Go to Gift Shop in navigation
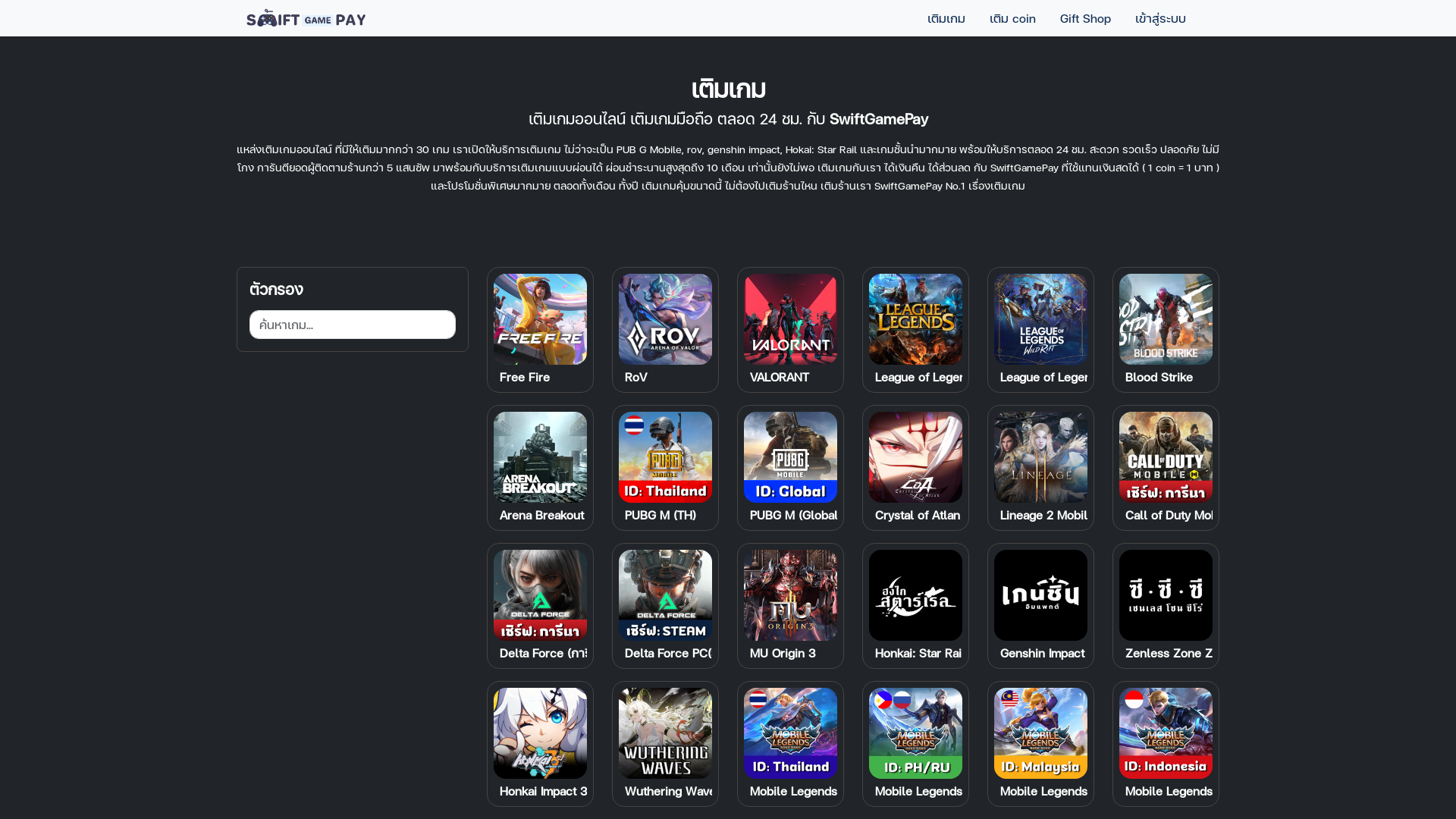This screenshot has width=1456, height=819. tap(1085, 18)
